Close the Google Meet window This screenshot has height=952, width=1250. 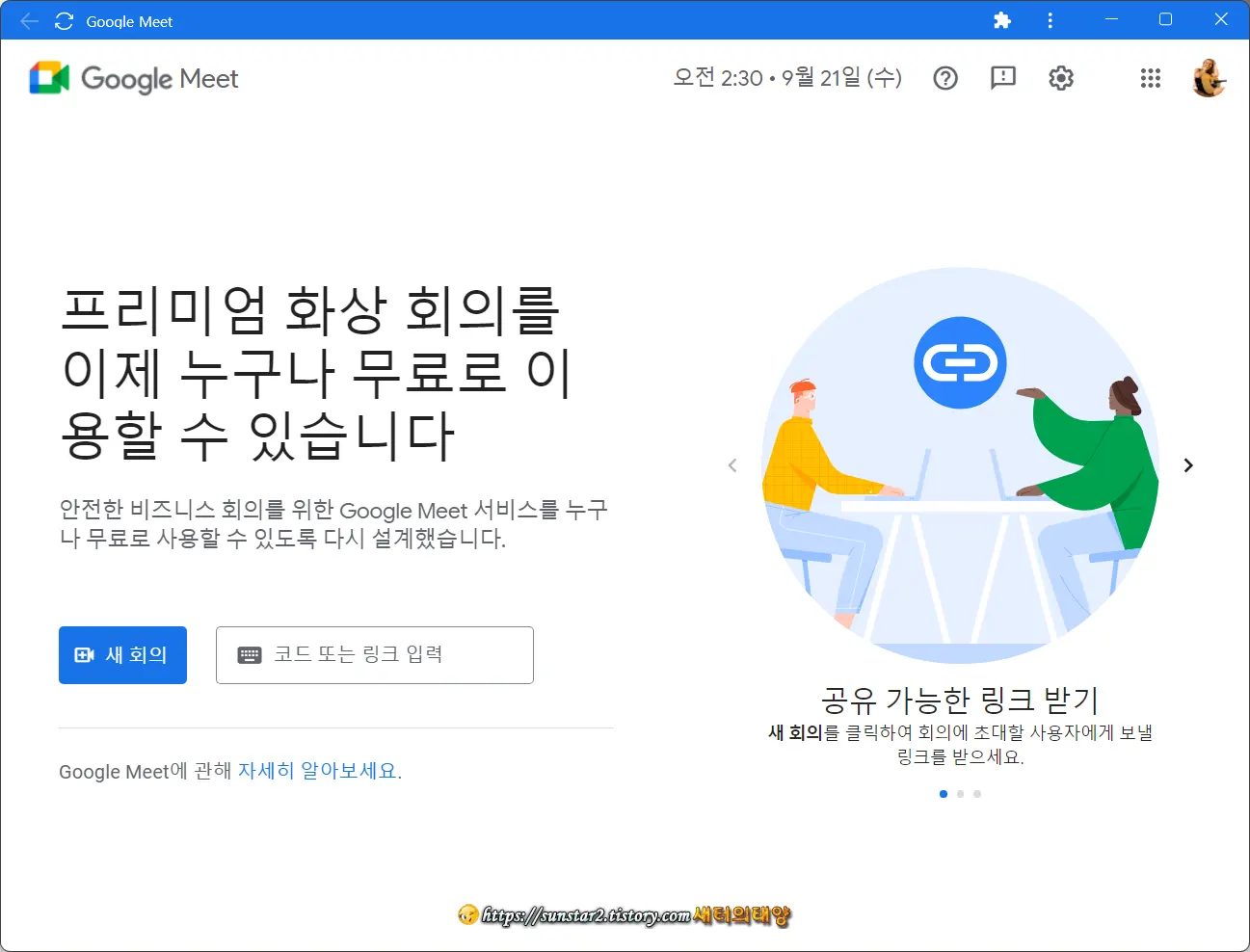coord(1221,19)
